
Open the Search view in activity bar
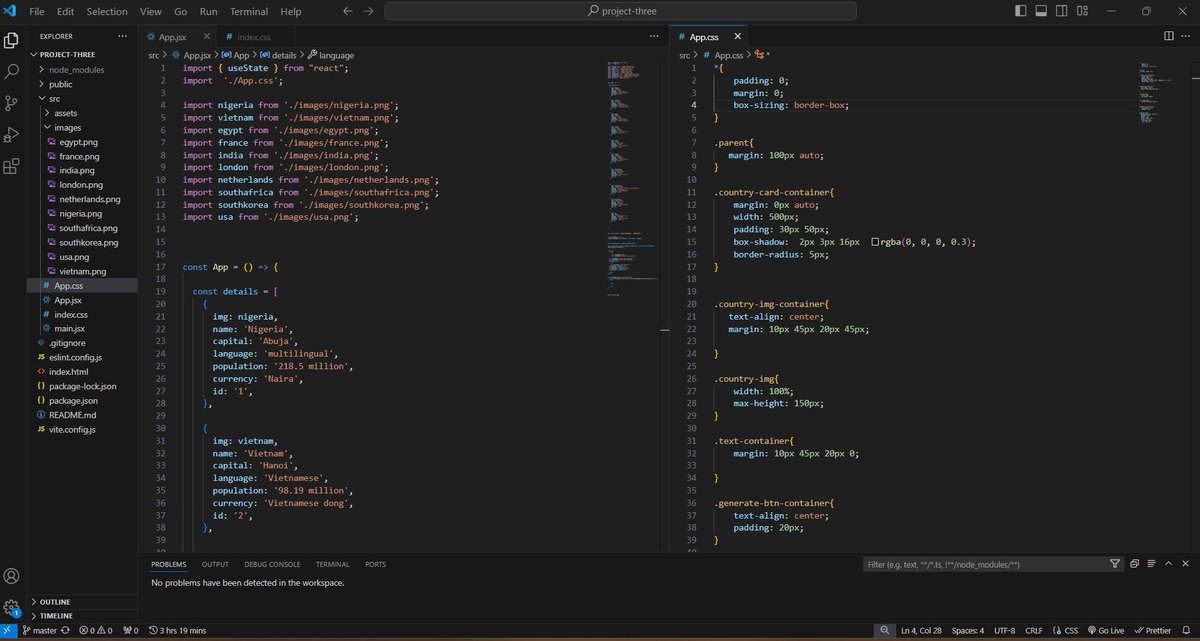pos(12,72)
